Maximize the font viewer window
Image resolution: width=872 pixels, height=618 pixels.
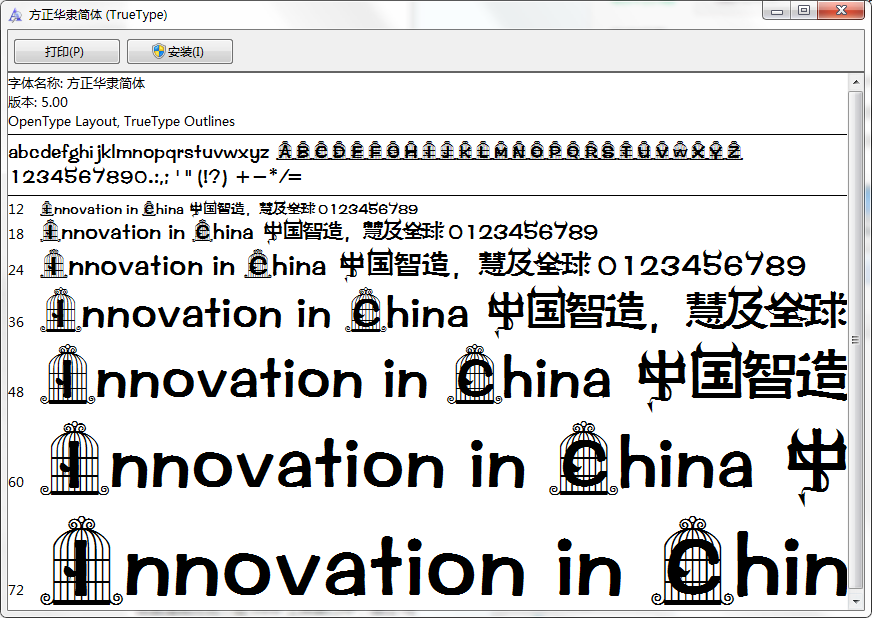click(x=804, y=11)
